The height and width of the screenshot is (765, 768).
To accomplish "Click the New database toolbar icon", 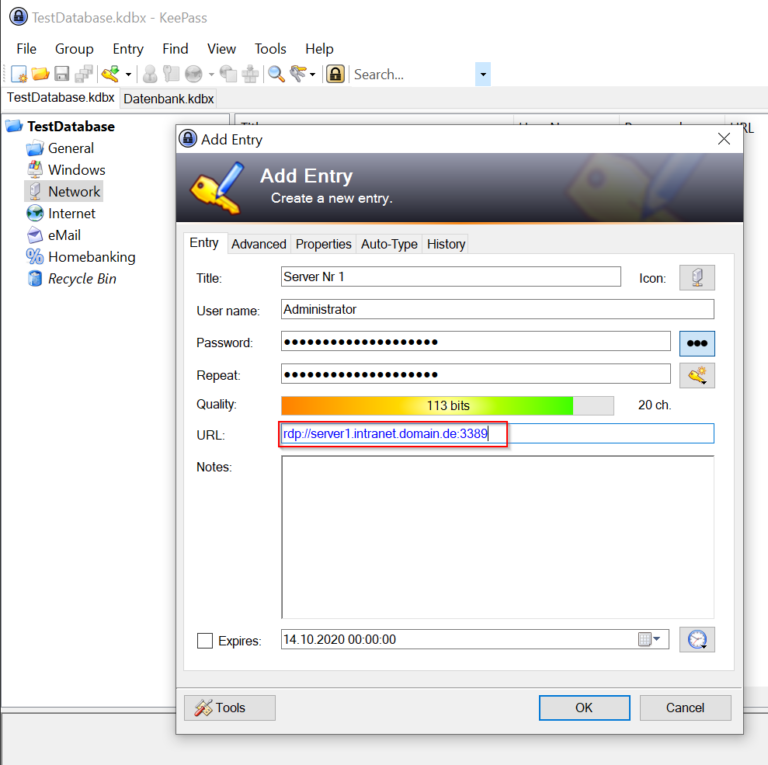I will point(19,74).
